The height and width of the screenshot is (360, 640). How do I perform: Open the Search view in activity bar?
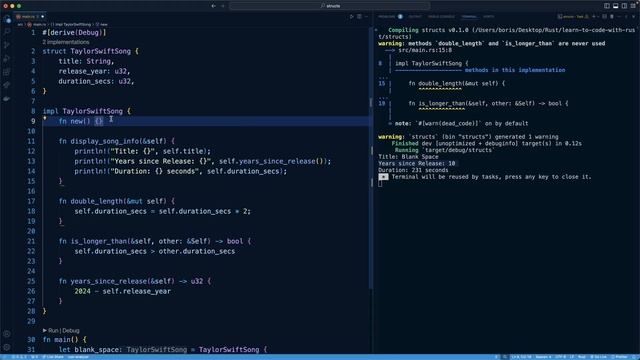click(x=7, y=31)
